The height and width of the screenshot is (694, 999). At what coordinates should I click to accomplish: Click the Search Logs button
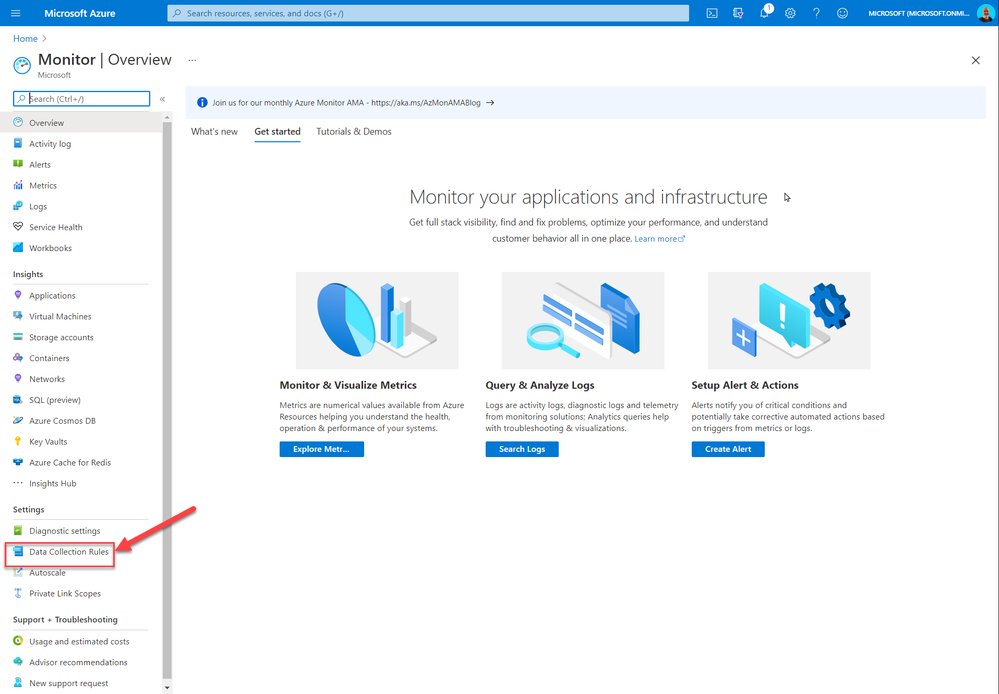[522, 449]
